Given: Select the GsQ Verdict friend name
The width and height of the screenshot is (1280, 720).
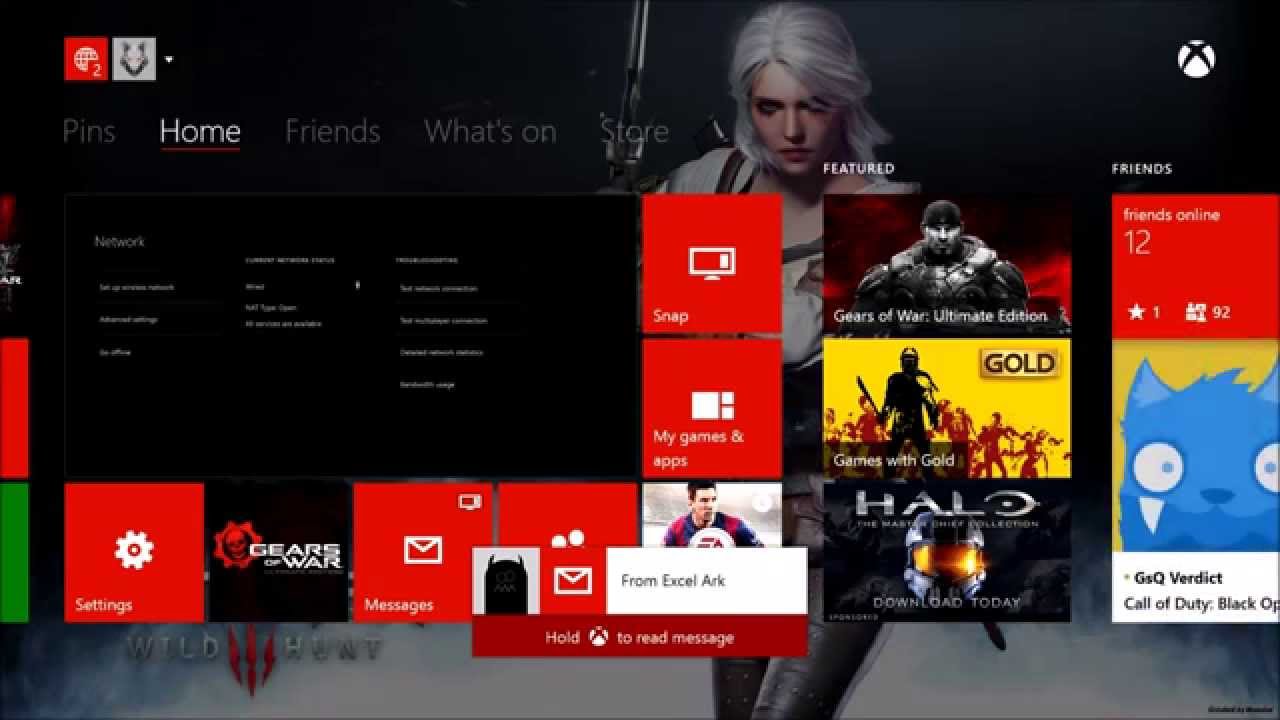Looking at the screenshot, I should coord(1179,578).
